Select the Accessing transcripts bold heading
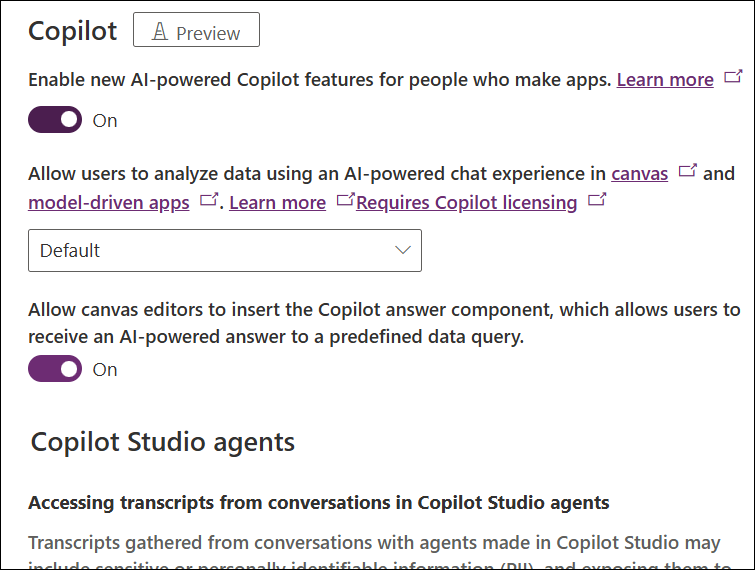This screenshot has width=755, height=570. click(319, 502)
